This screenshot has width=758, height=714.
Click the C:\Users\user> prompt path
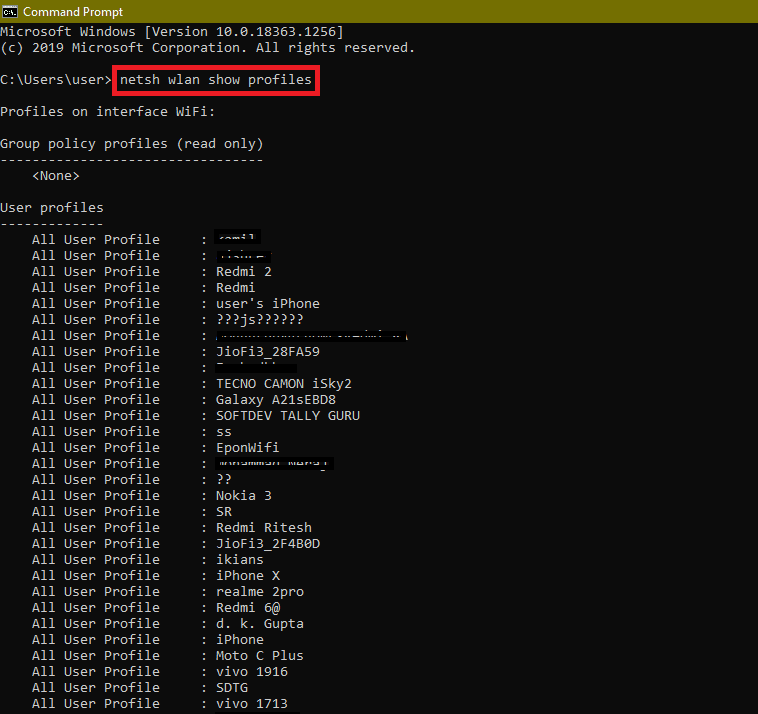(55, 80)
